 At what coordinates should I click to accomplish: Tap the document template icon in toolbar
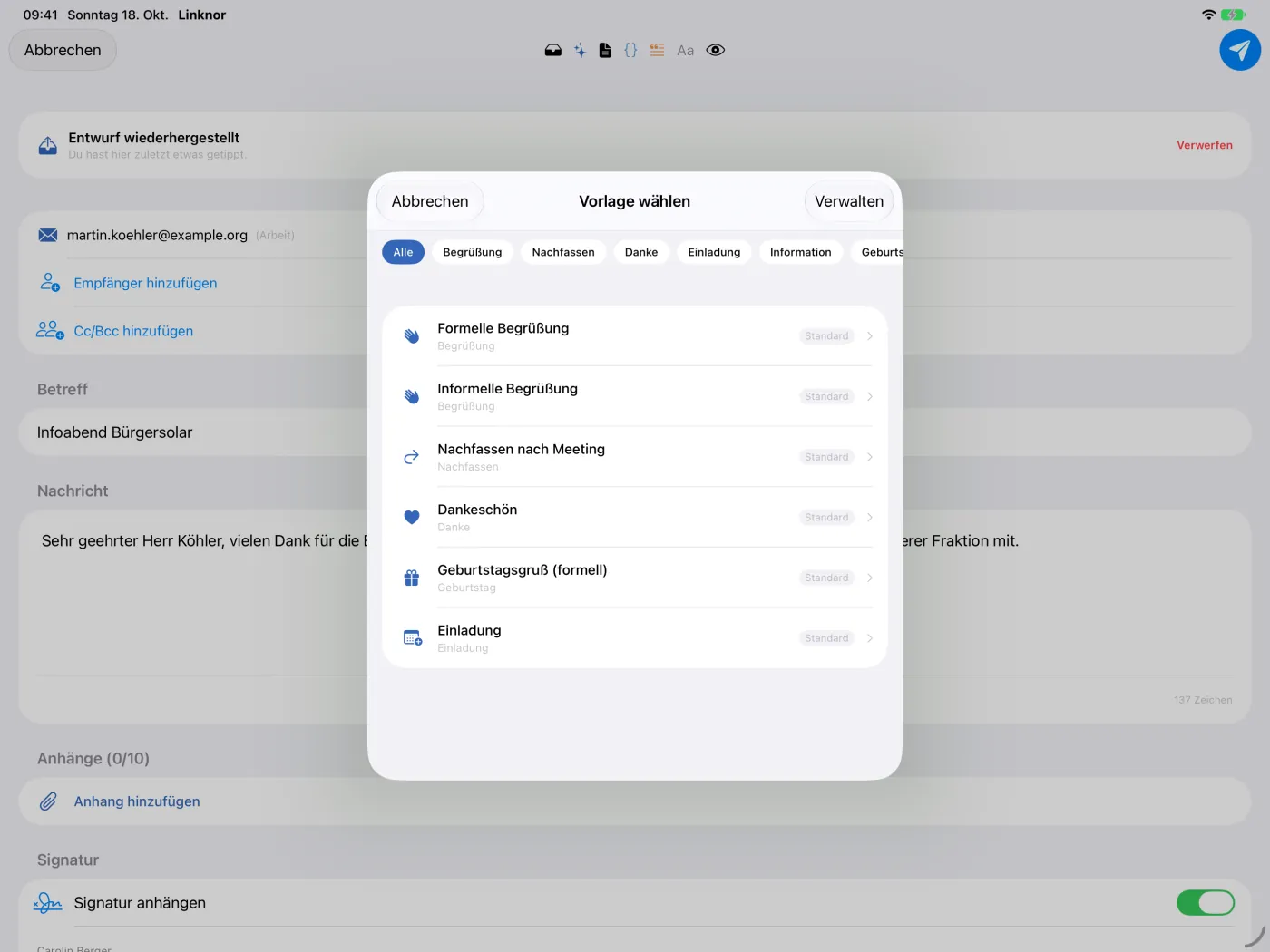tap(605, 51)
